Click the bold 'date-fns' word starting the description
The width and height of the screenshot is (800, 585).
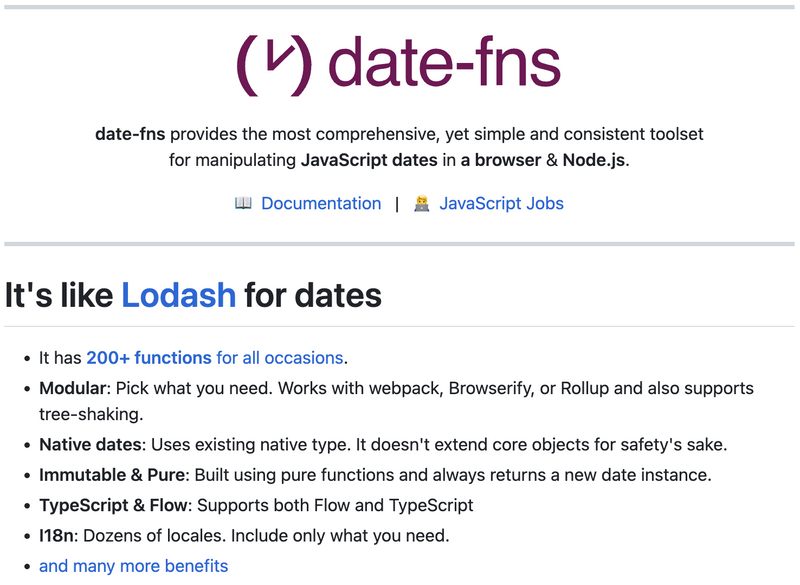(x=130, y=133)
